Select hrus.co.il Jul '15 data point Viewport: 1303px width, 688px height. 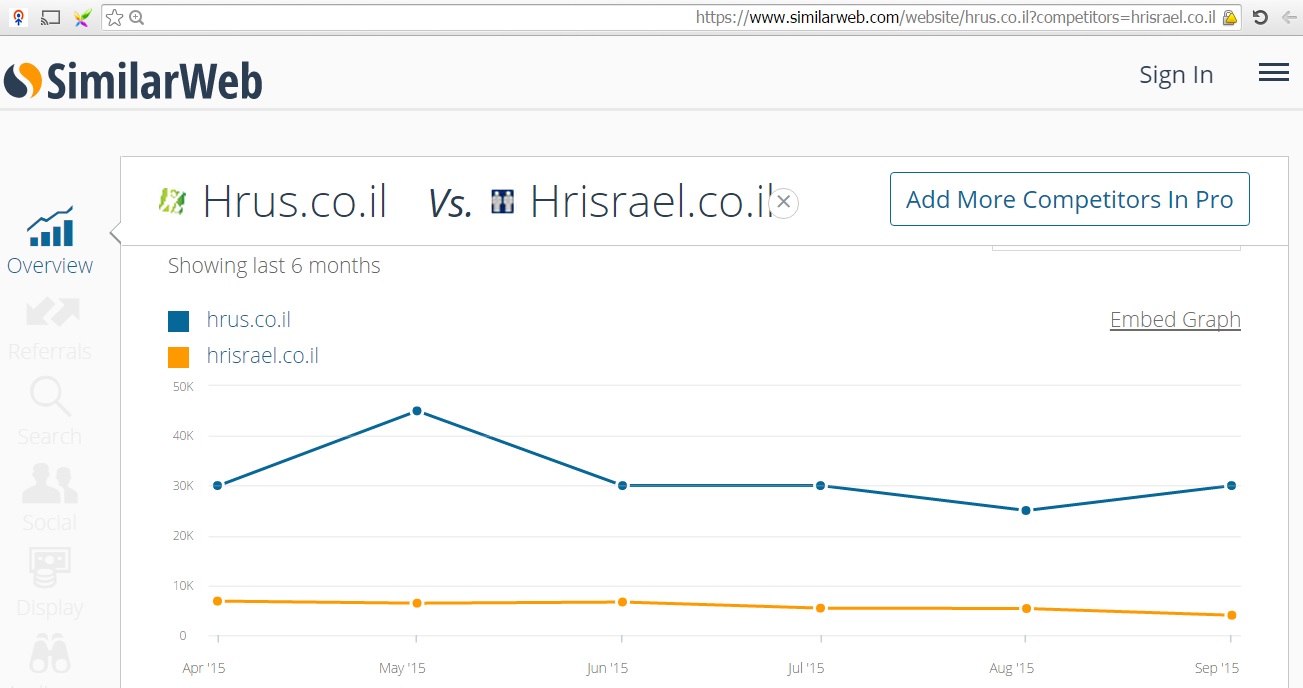coord(820,486)
